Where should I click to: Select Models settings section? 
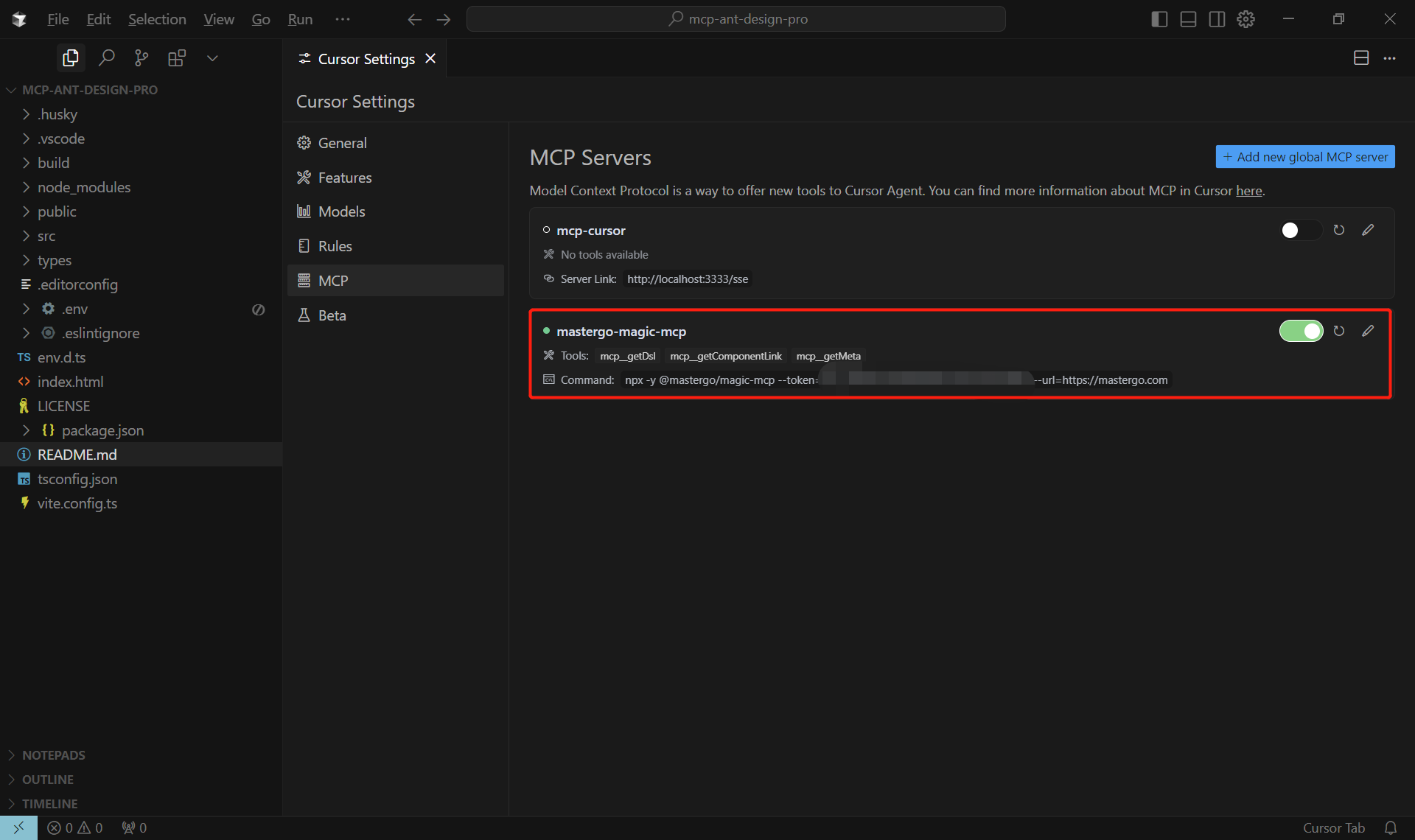click(396, 211)
